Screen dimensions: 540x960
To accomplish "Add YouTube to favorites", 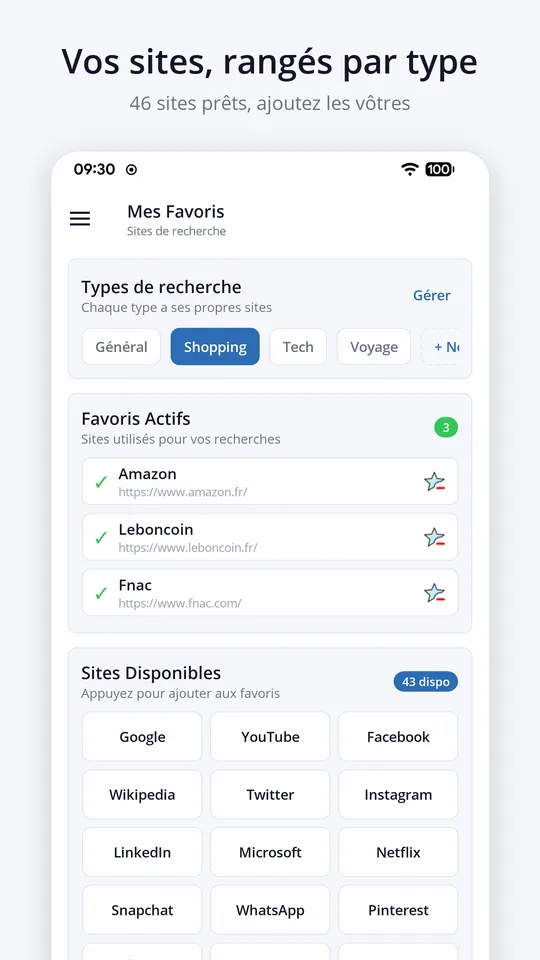I will pyautogui.click(x=270, y=737).
